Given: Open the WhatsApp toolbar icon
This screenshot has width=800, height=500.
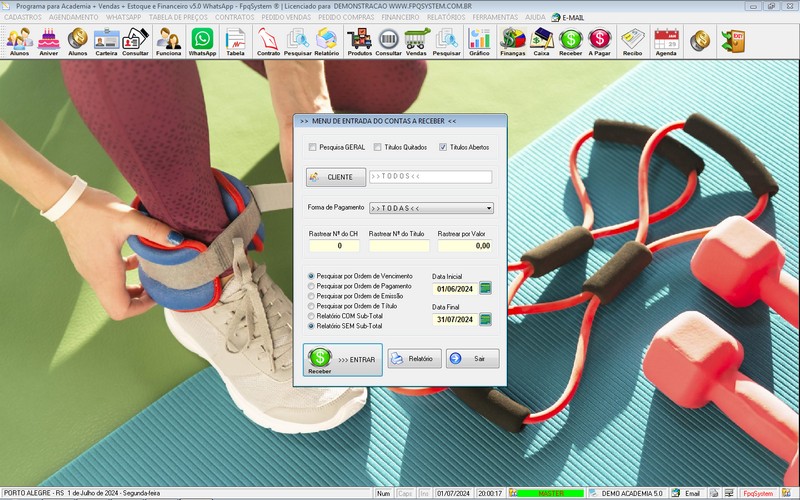Looking at the screenshot, I should point(202,41).
